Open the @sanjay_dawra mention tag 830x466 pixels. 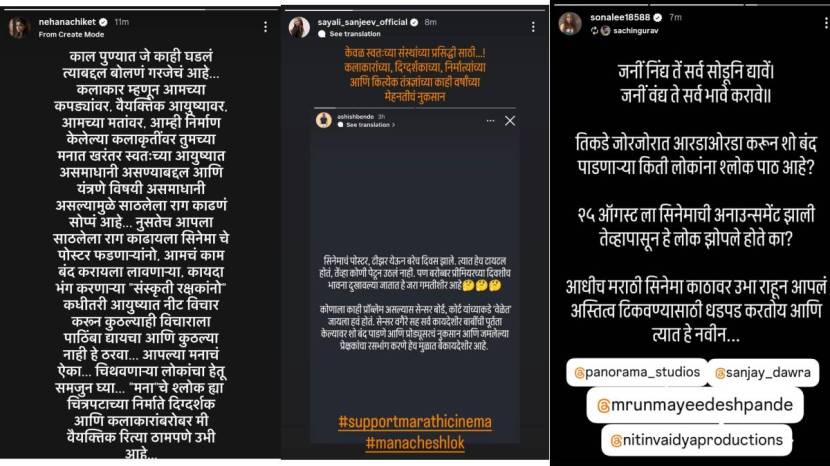coord(763,373)
